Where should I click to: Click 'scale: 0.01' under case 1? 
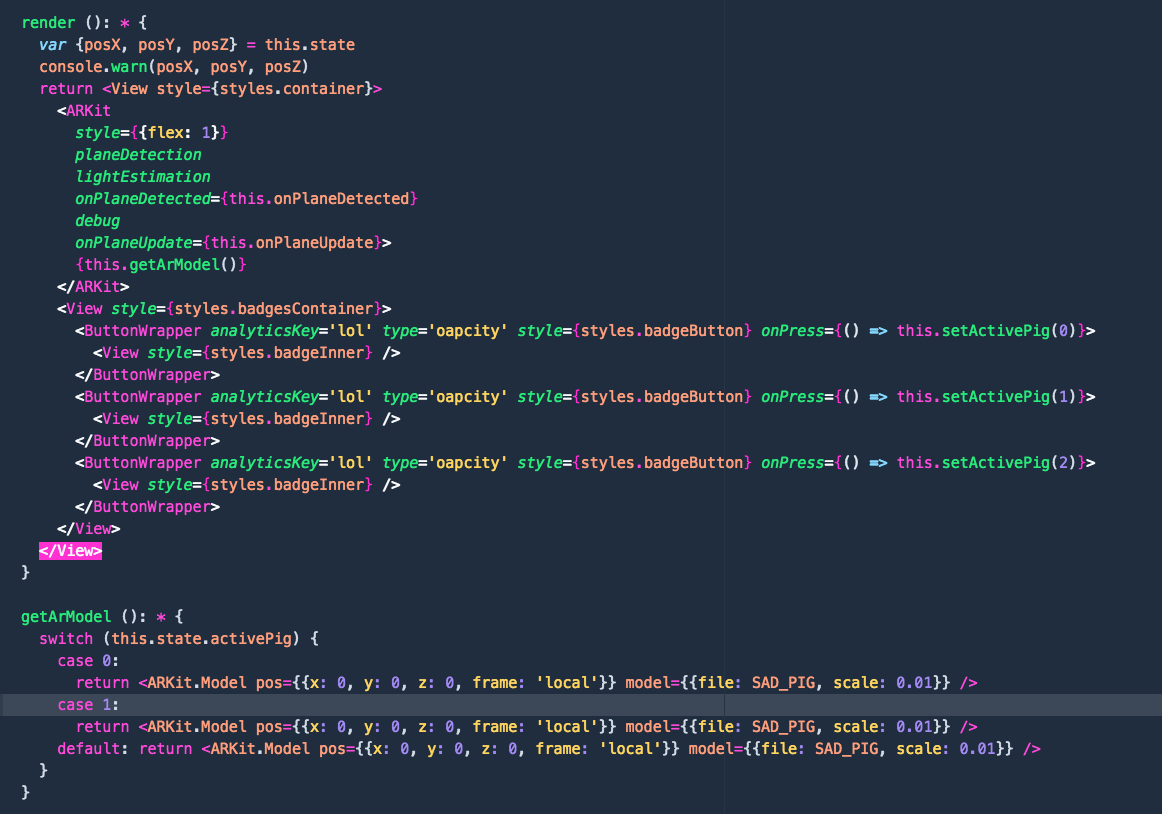coord(883,727)
